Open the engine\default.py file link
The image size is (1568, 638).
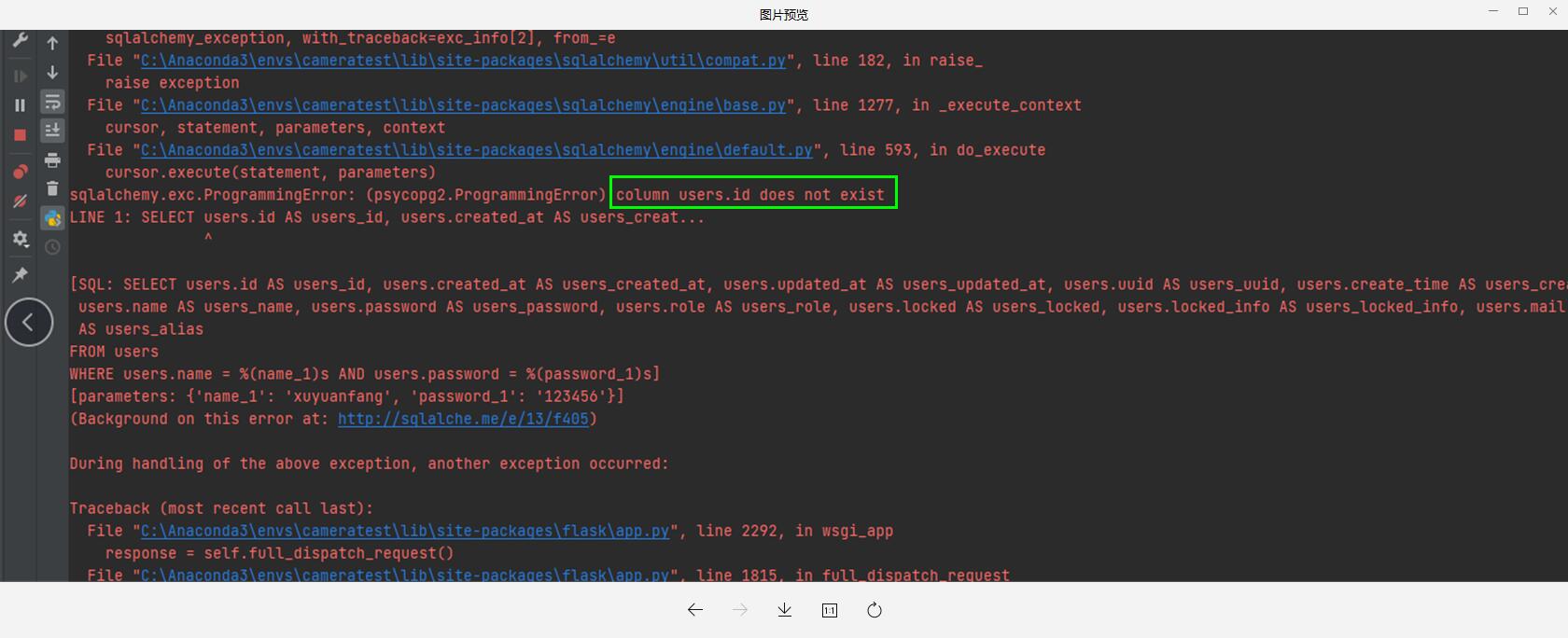pos(476,150)
